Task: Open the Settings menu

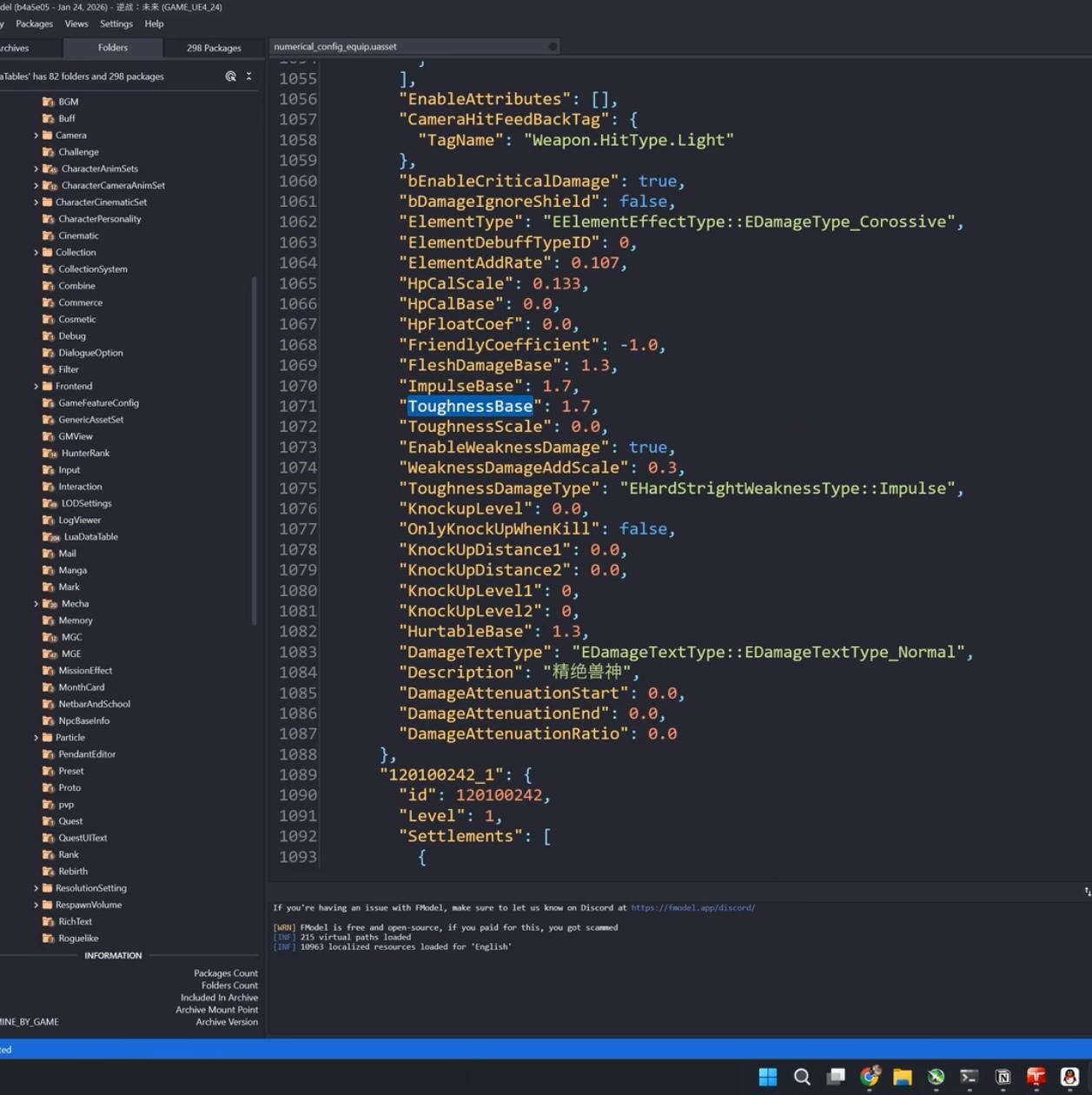Action: point(116,23)
